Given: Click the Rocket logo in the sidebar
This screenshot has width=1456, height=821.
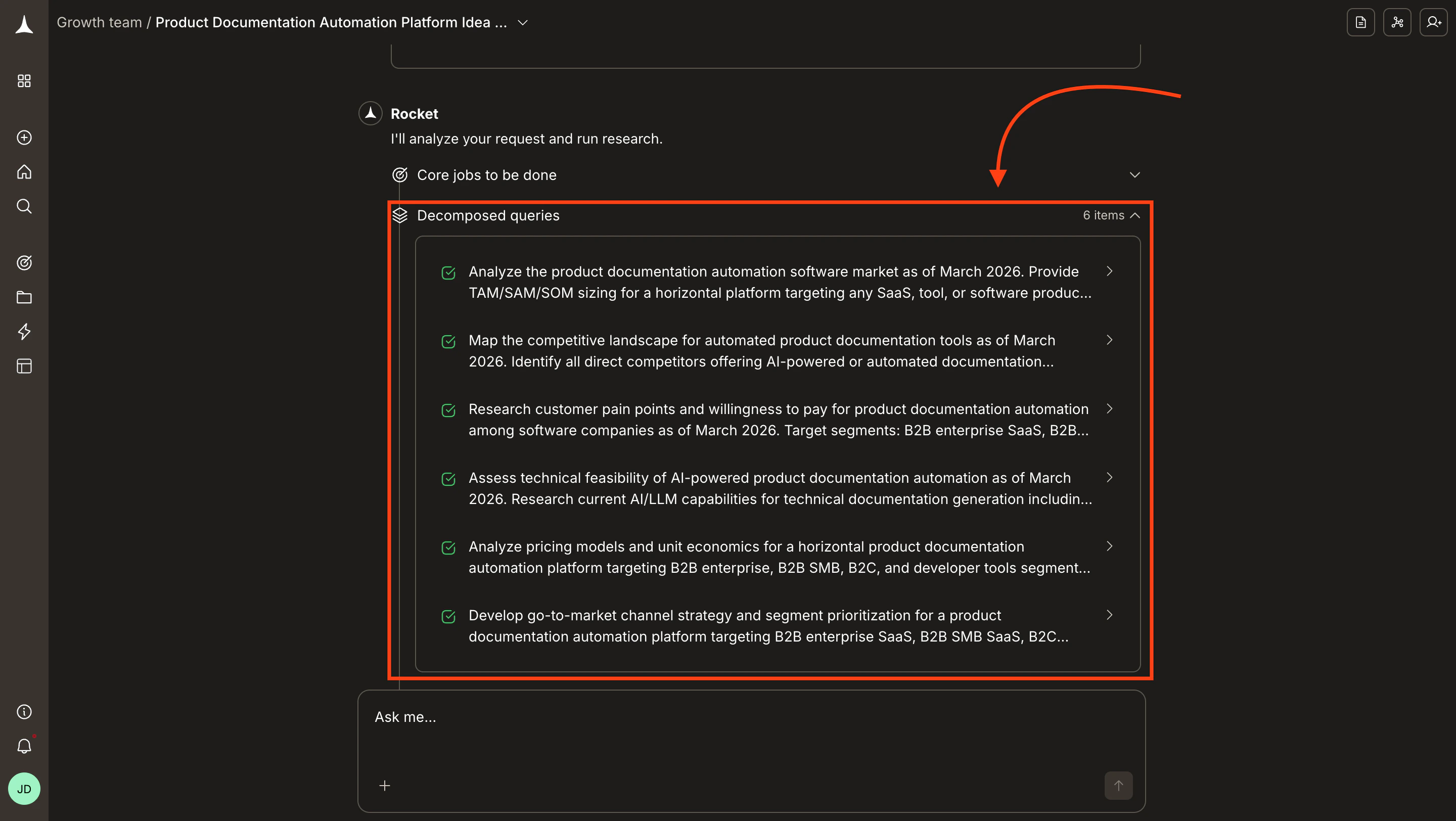Looking at the screenshot, I should 24,24.
